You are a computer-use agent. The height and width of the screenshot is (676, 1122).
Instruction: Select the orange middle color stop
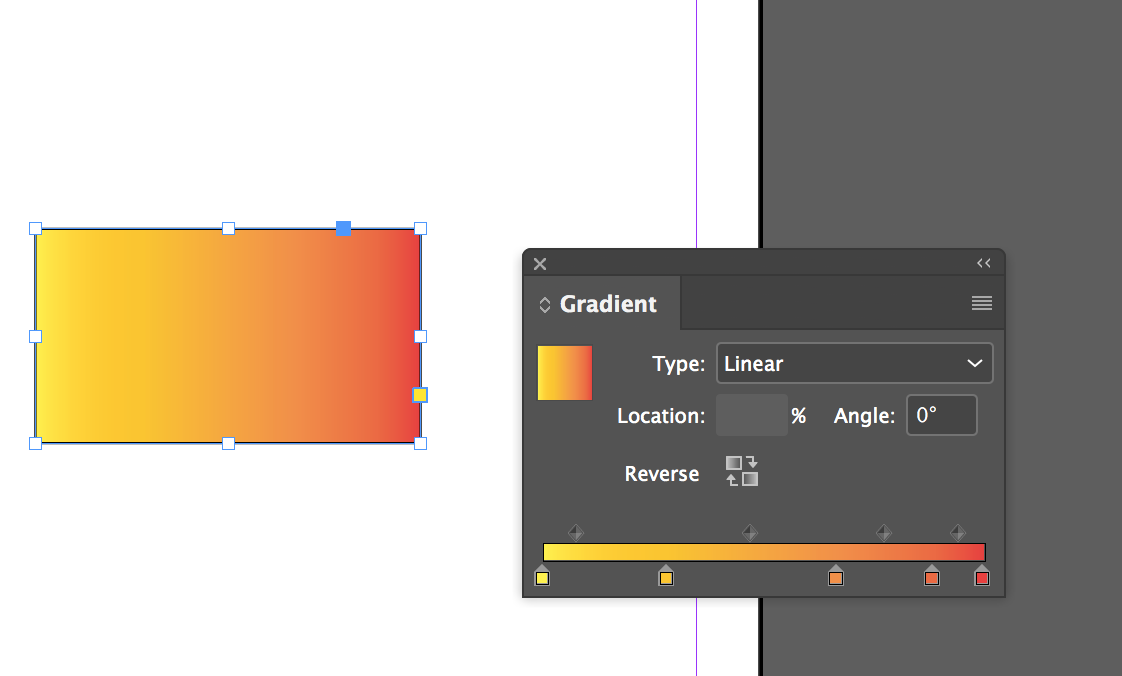[836, 576]
